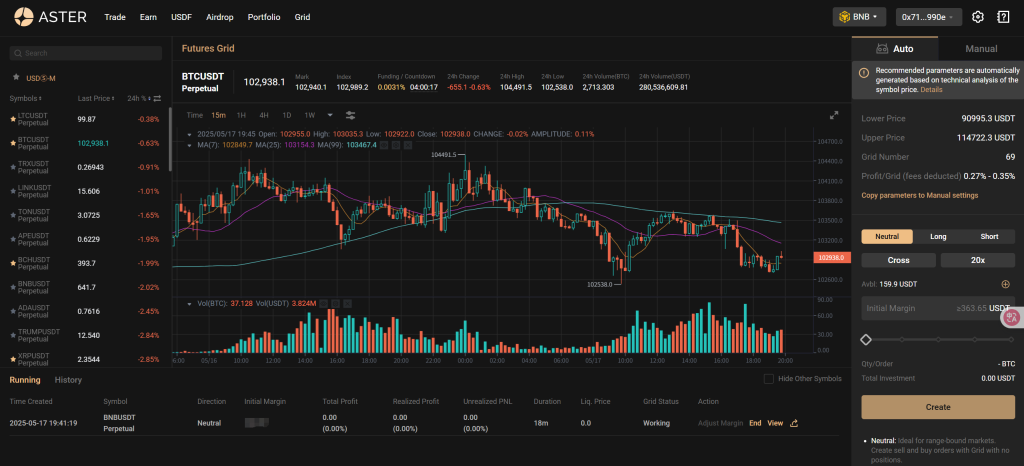Open the Earn menu
This screenshot has height=466, width=1024.
(148, 17)
